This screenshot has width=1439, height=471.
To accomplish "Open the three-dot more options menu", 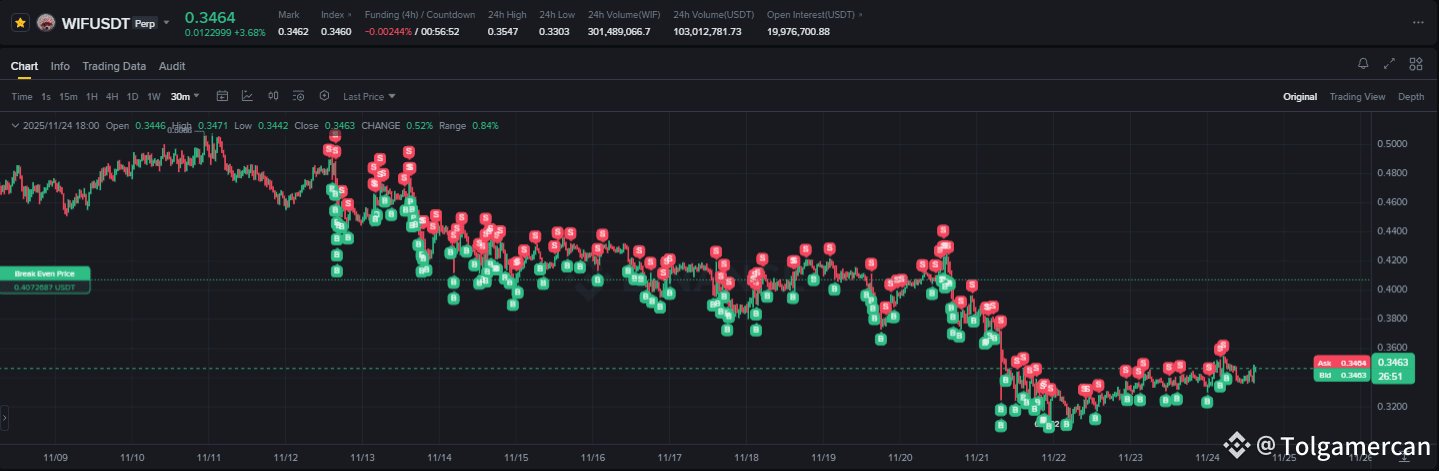I will tap(1416, 21).
